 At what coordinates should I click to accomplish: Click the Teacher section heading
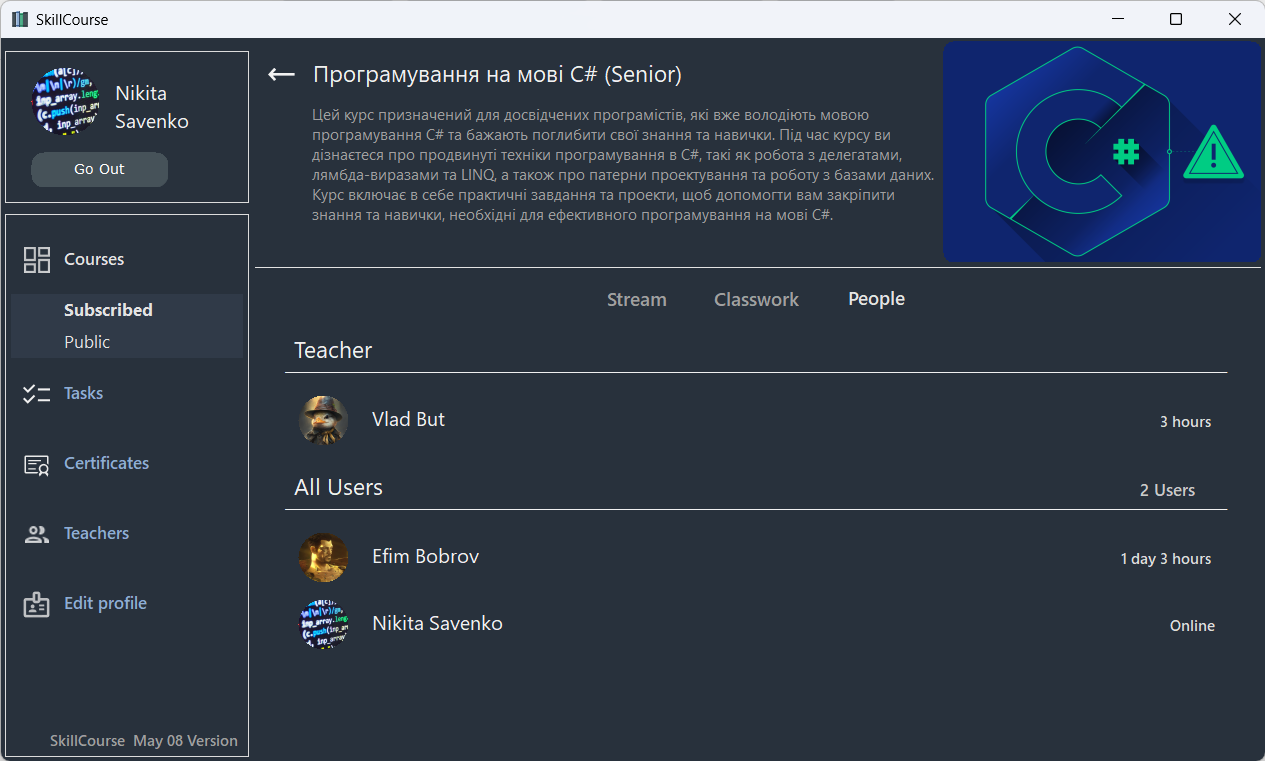click(x=333, y=351)
